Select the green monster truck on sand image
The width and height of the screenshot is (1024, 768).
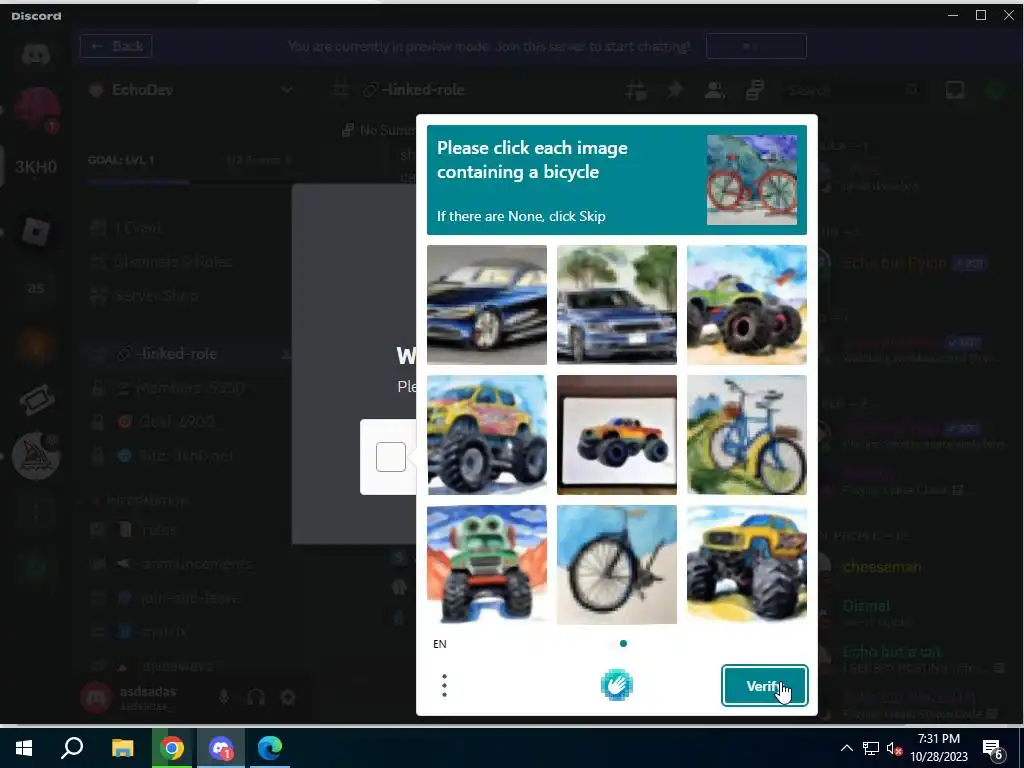[x=746, y=305]
